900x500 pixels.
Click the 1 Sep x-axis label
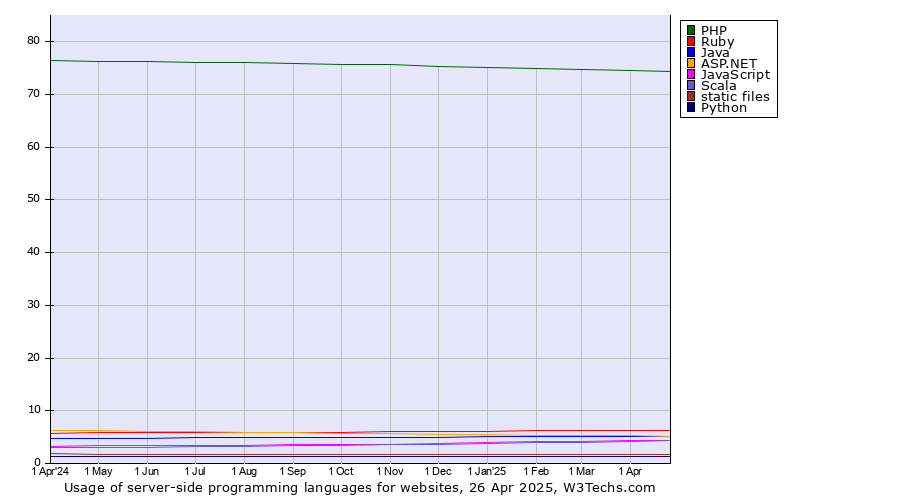293,471
